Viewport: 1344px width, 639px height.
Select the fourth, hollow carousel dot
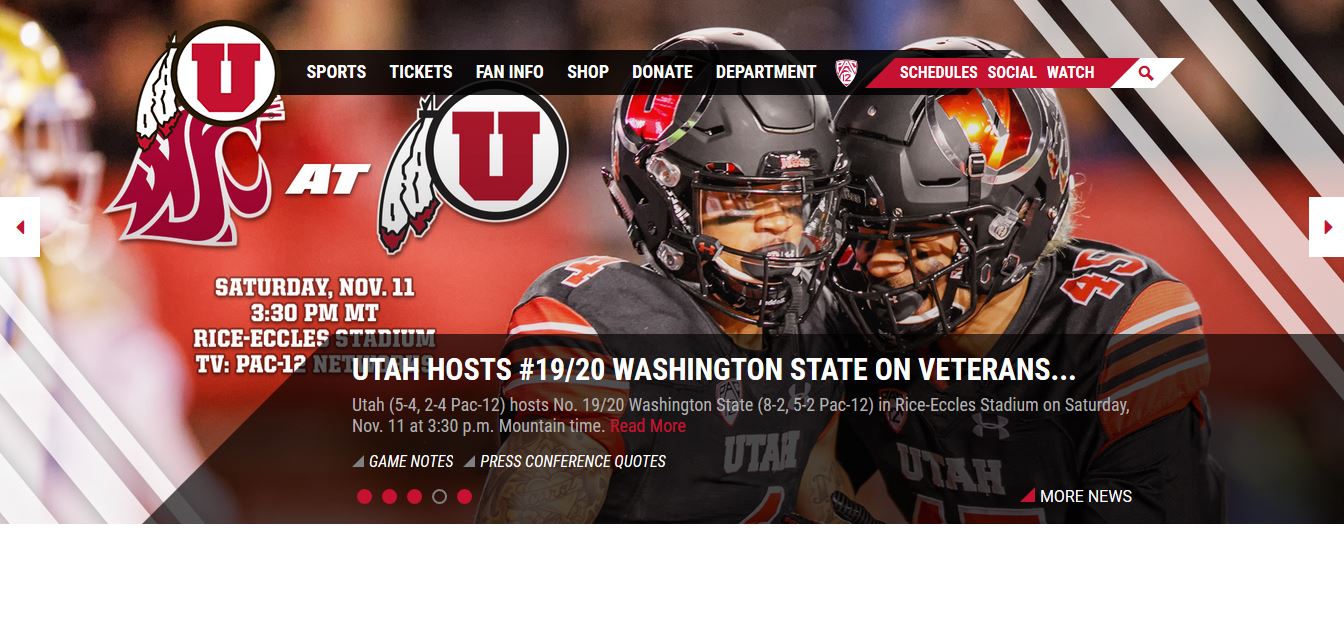click(439, 496)
